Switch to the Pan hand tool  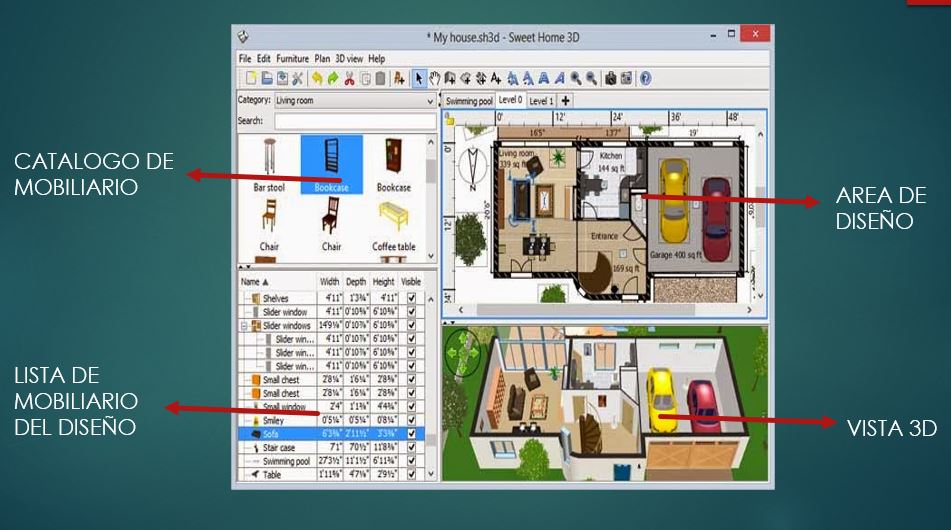(x=434, y=78)
